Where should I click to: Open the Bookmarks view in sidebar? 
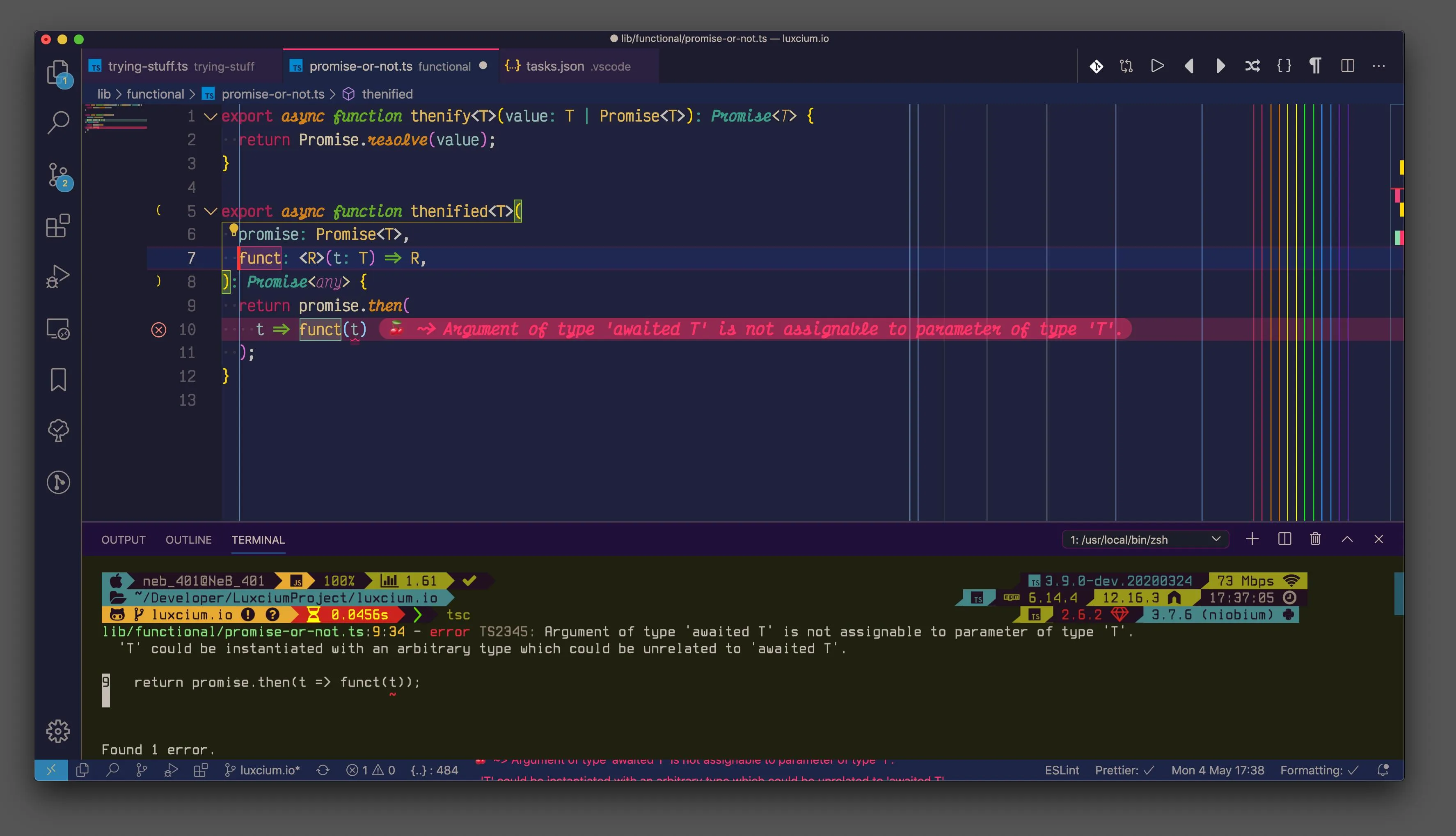(58, 379)
